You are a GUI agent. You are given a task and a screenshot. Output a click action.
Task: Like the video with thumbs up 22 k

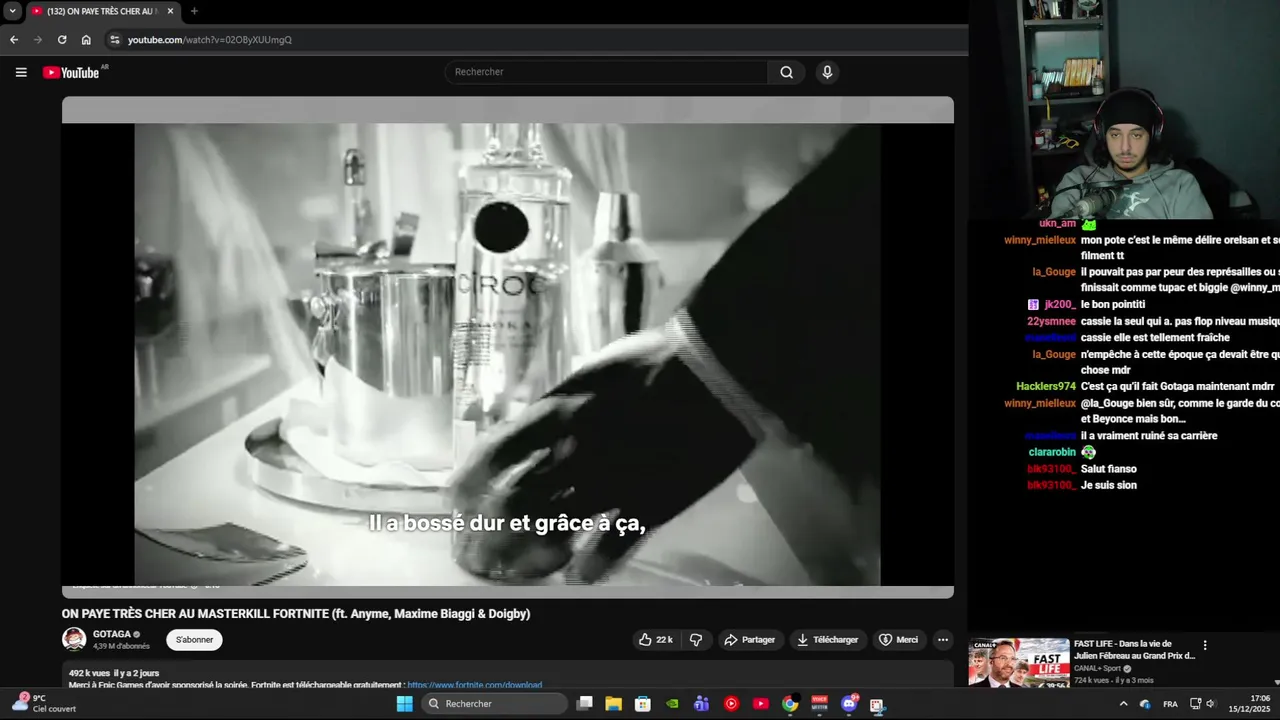click(656, 640)
